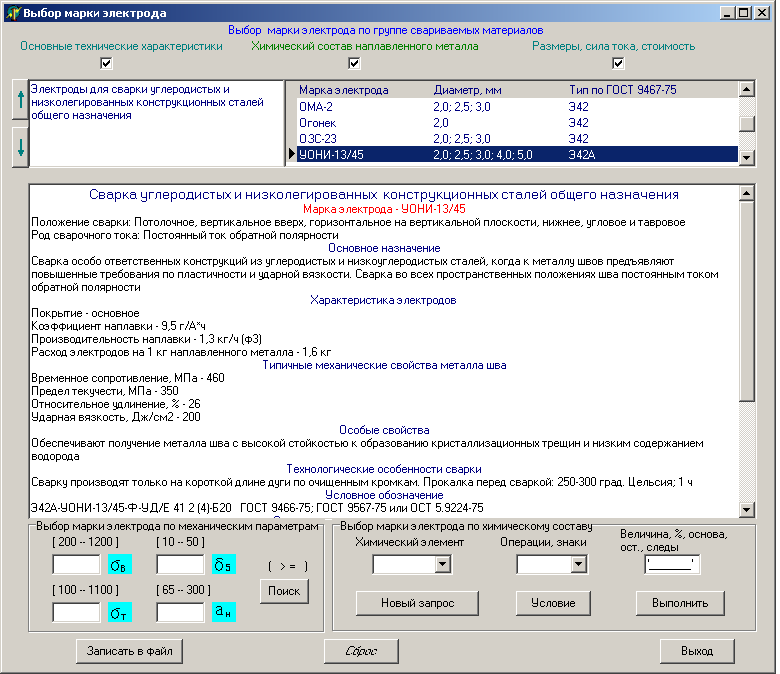The image size is (780, 674).
Task: Click the cyan aн impact toughness label
Action: [223, 612]
